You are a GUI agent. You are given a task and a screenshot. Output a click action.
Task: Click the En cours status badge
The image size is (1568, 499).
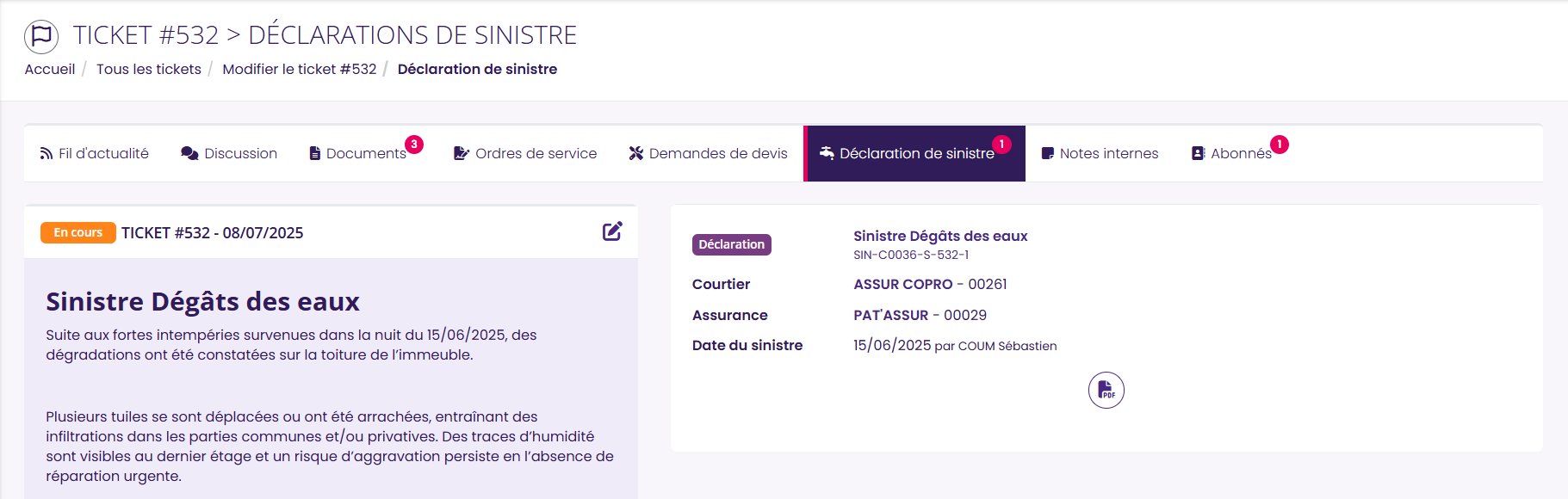pos(78,232)
